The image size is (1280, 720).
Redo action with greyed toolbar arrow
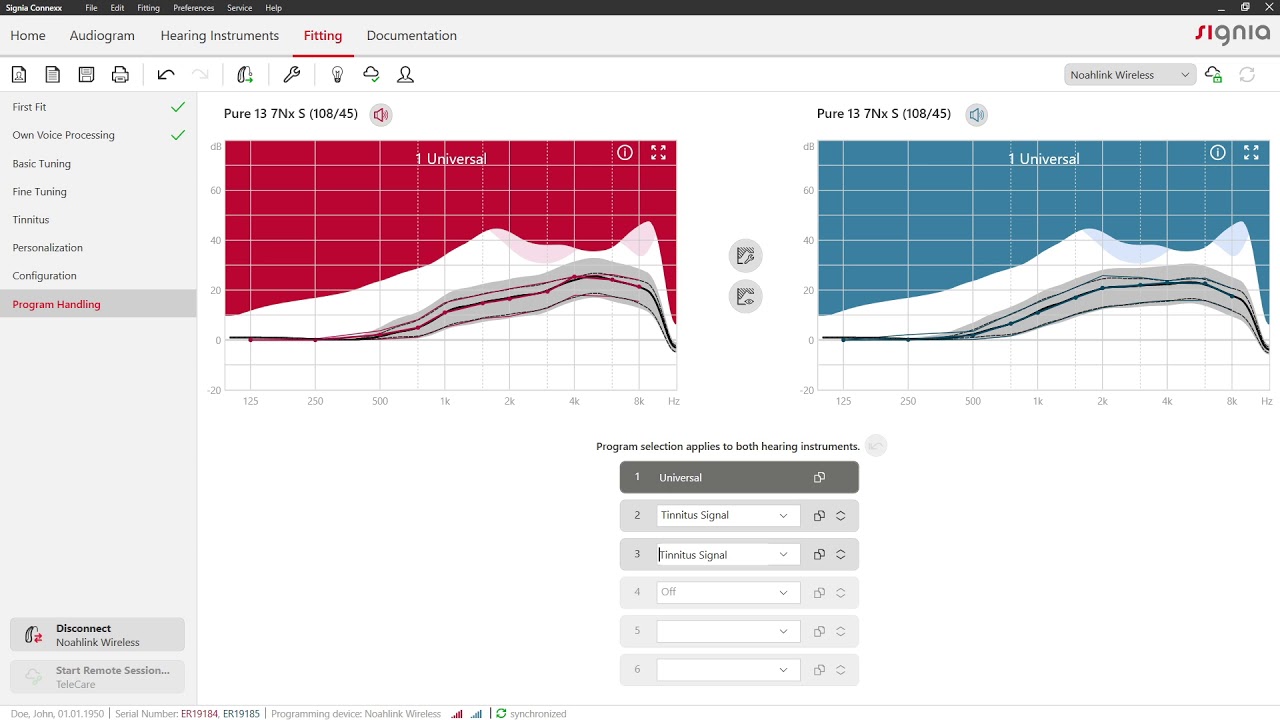200,74
